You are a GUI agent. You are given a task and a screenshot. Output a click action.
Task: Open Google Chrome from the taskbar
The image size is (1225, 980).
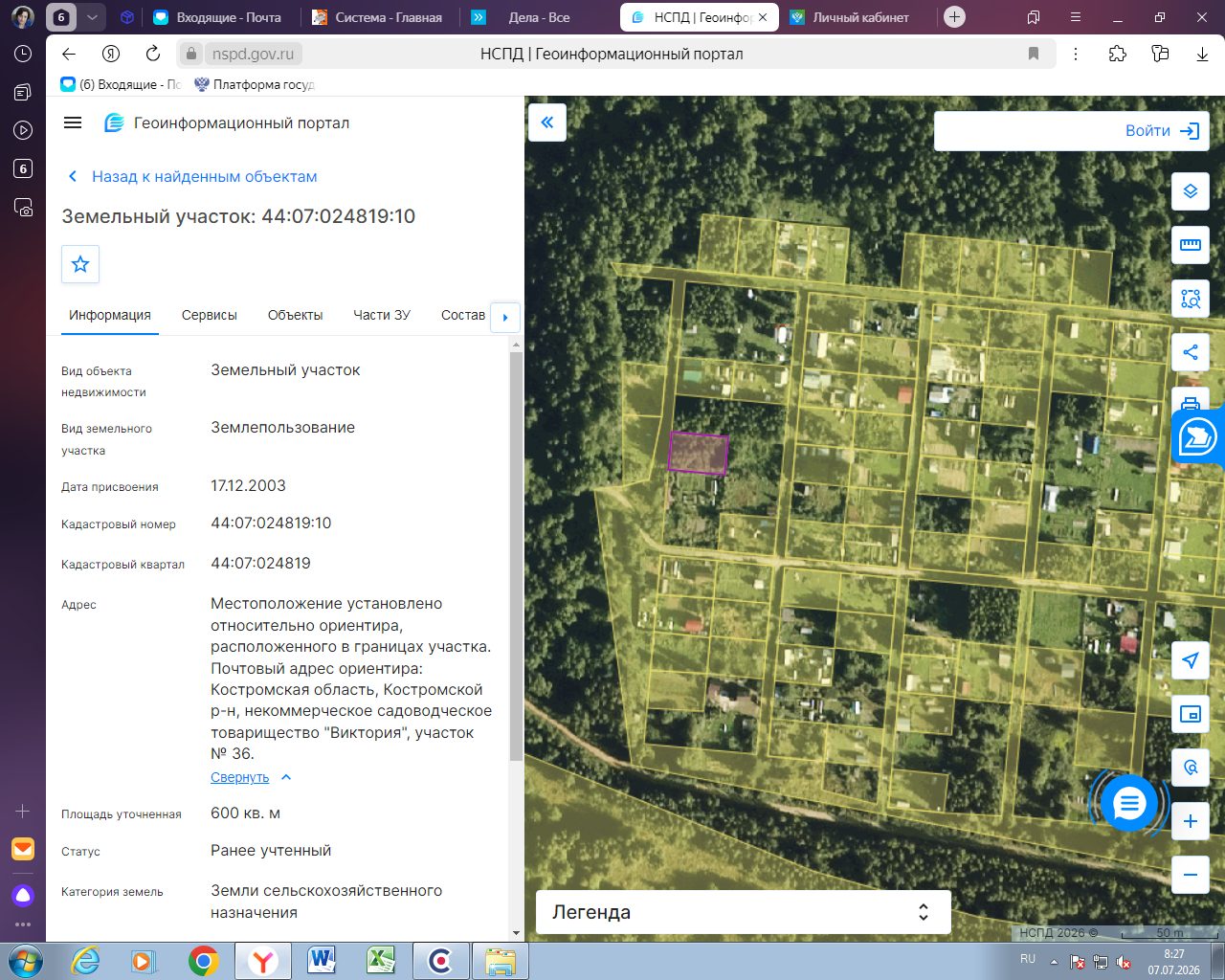pos(203,960)
